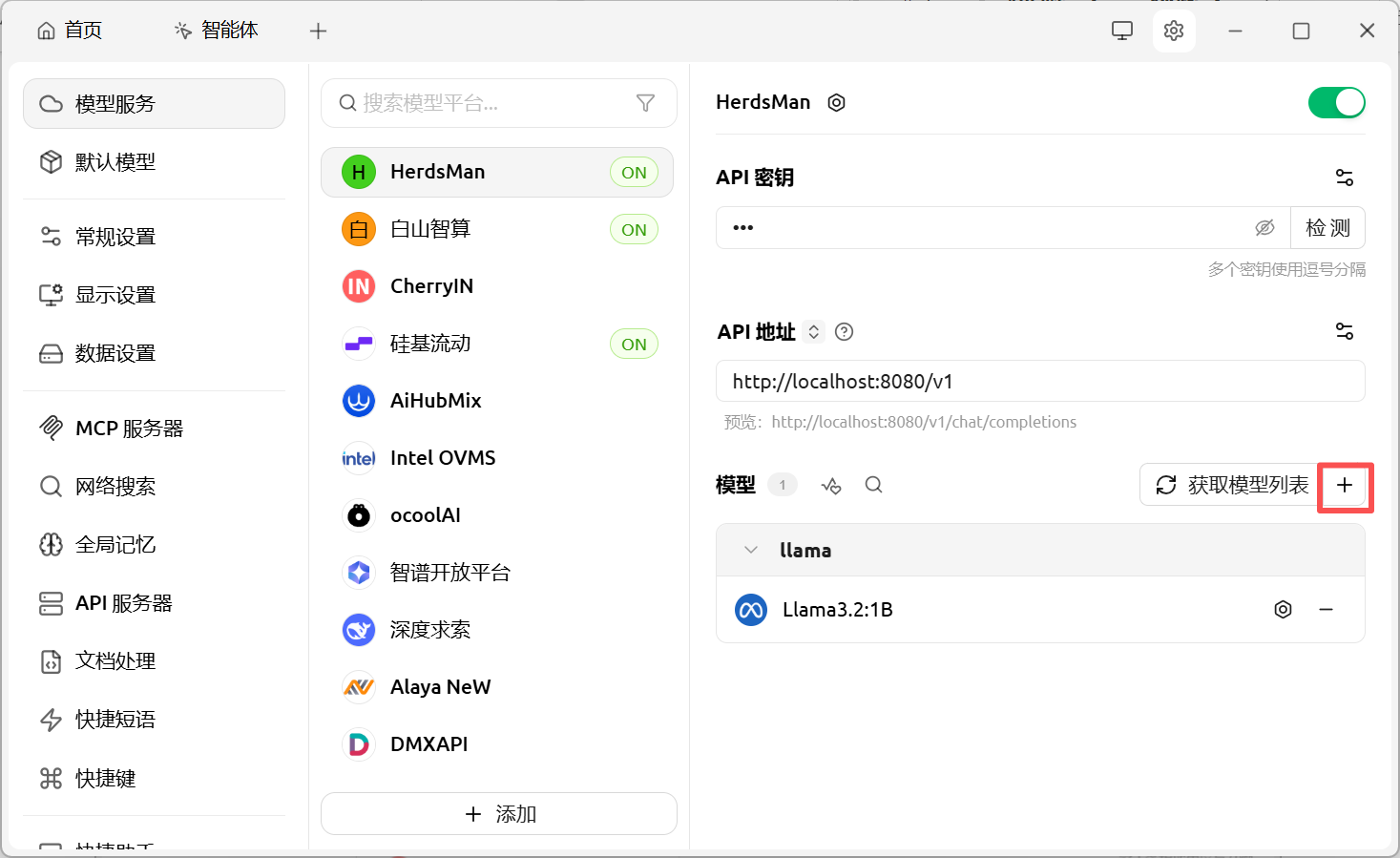Click the monitor display icon in title bar
The image size is (1400, 858).
(1122, 31)
